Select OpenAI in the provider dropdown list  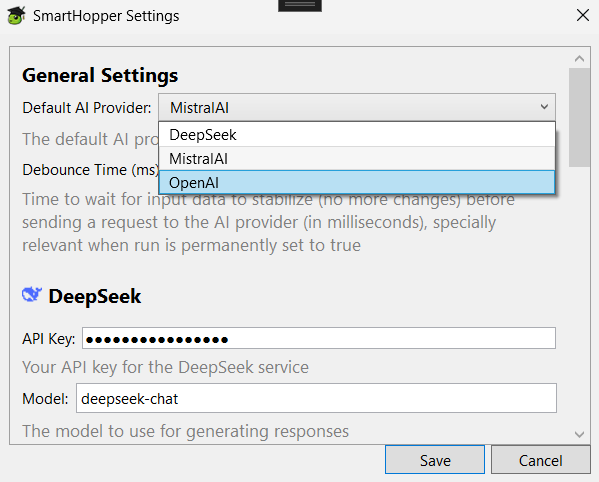357,183
